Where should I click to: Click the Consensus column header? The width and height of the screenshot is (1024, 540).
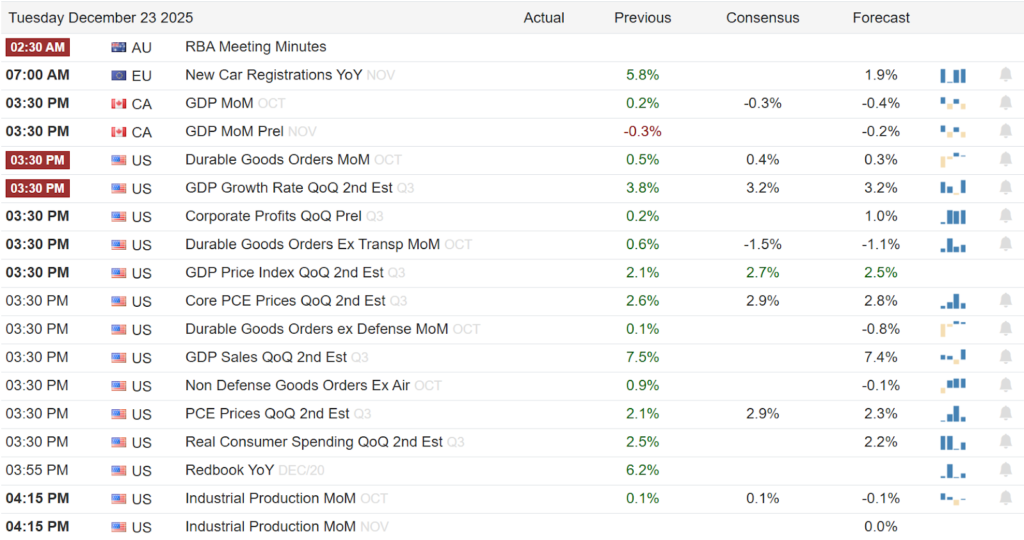coord(762,18)
